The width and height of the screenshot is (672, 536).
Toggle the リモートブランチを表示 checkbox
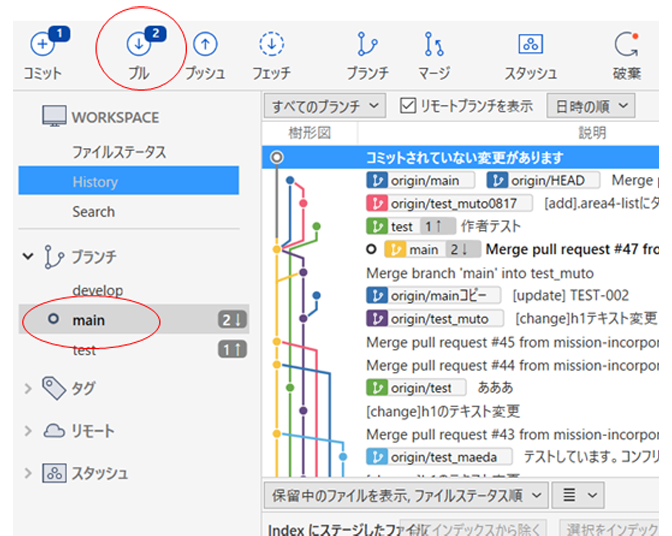click(407, 105)
